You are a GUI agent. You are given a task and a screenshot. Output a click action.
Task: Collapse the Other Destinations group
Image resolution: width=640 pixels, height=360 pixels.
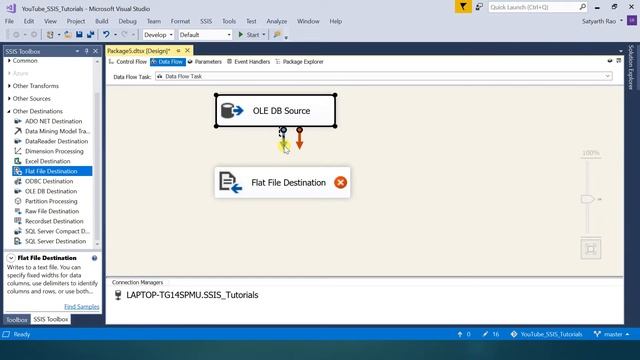point(9,111)
